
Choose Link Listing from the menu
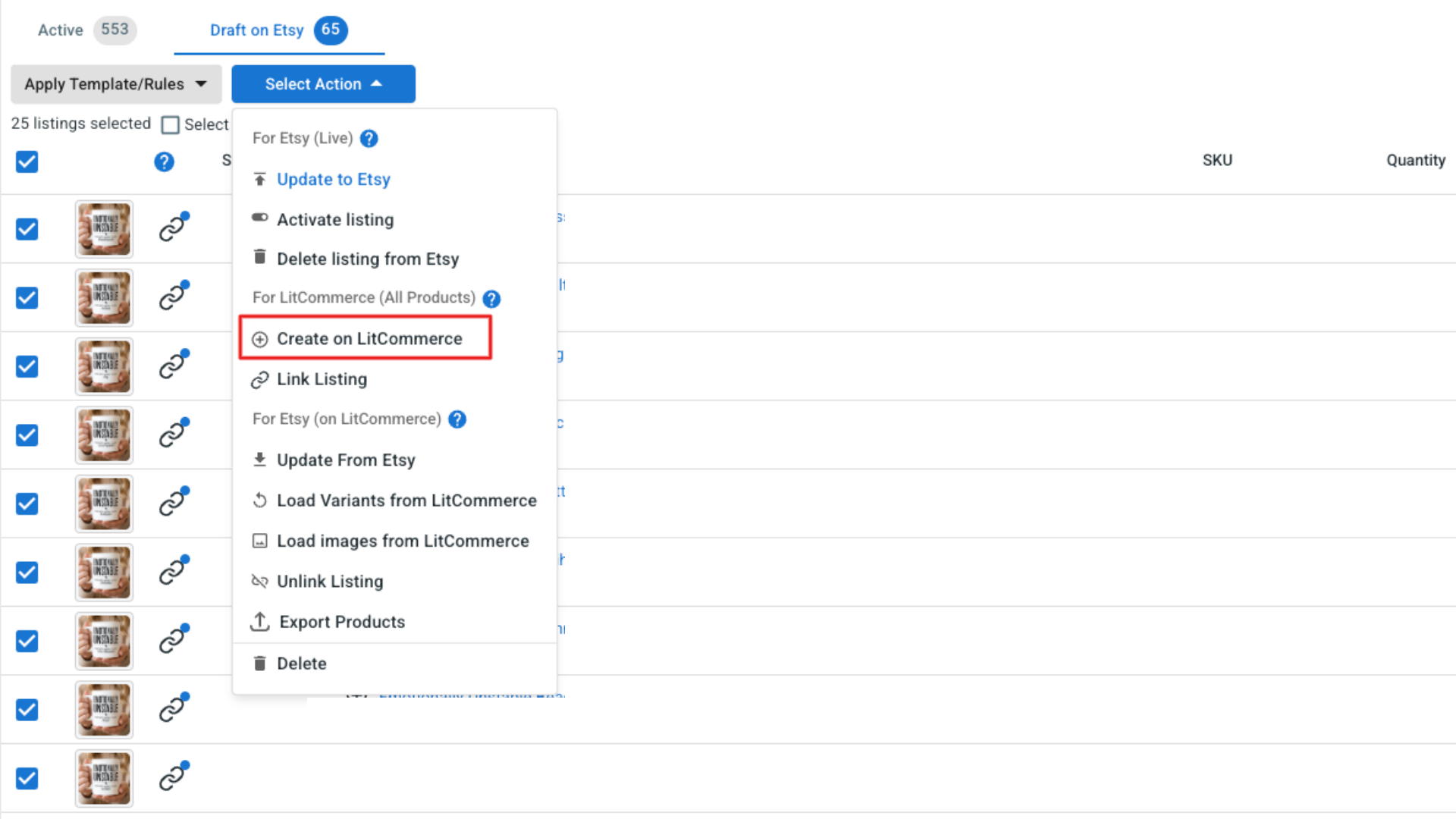click(x=322, y=379)
